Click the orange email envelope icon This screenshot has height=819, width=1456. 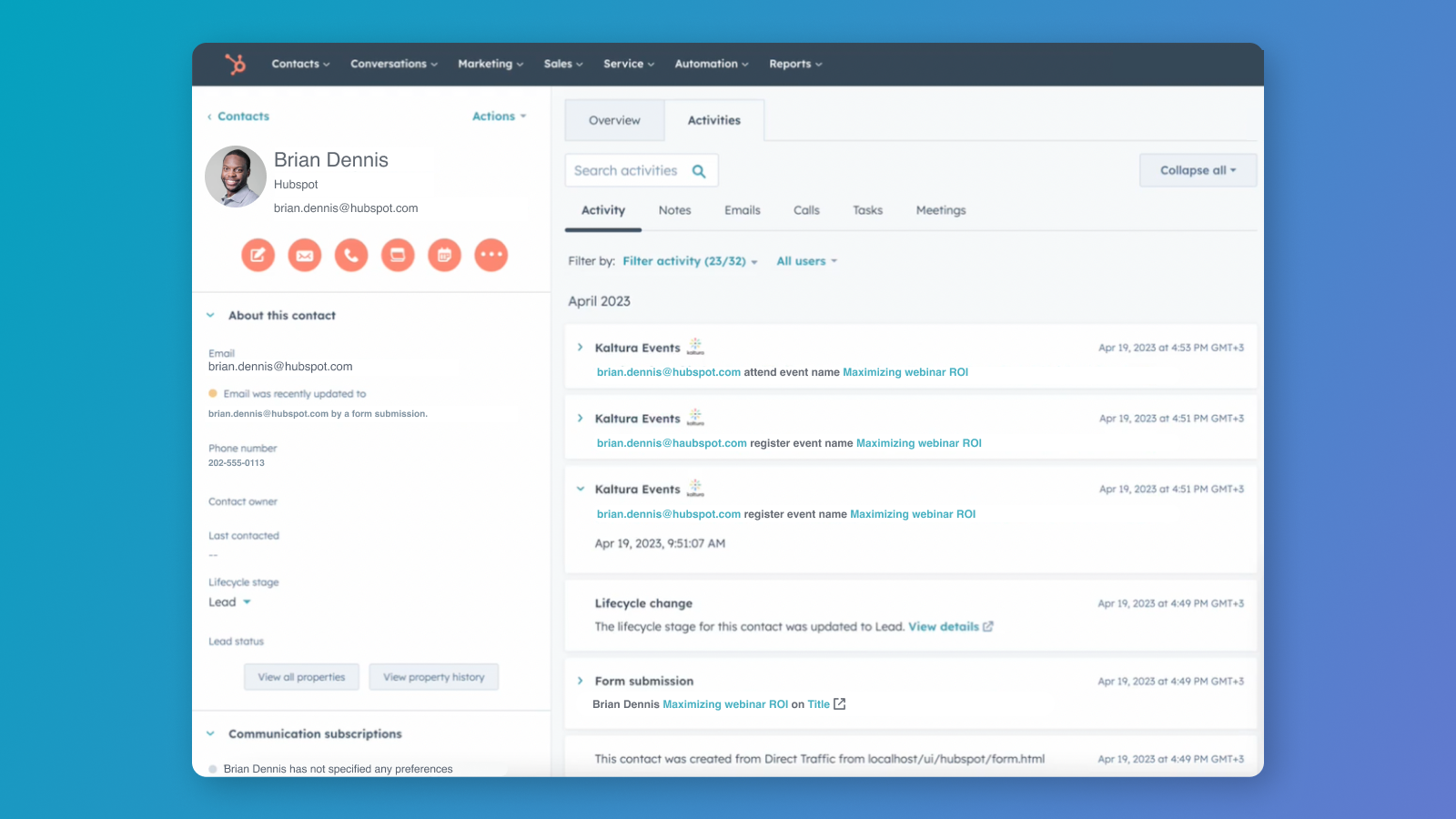point(305,255)
